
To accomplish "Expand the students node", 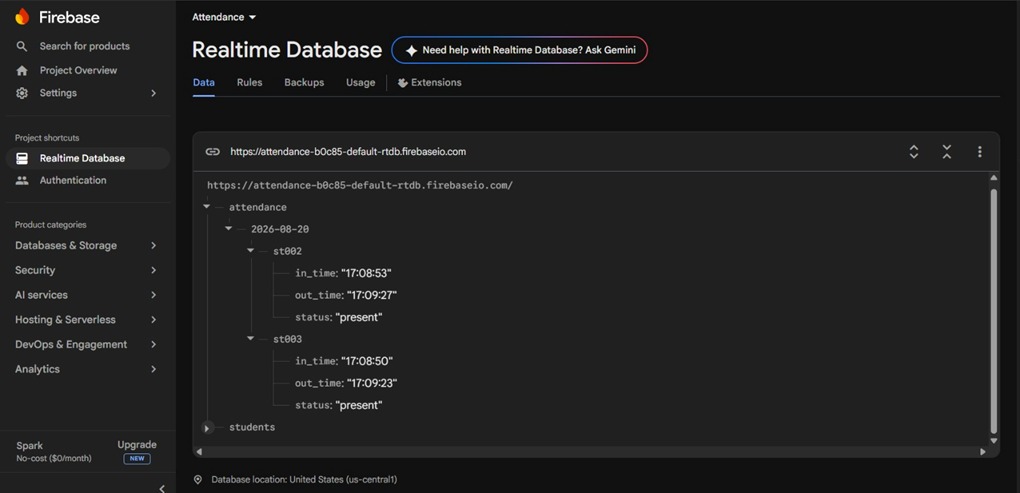I will point(207,428).
